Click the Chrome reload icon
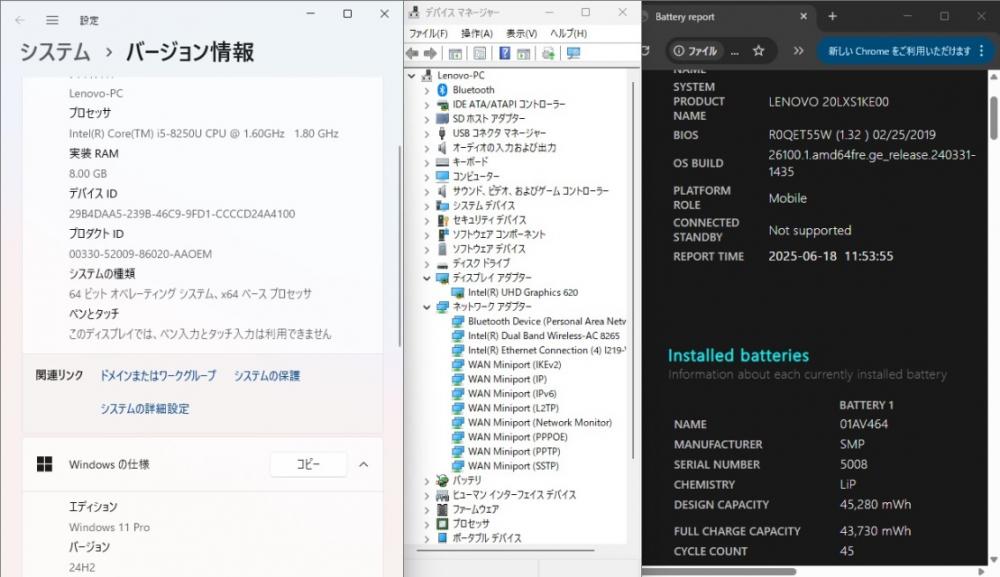Image resolution: width=1000 pixels, height=577 pixels. 645,51
